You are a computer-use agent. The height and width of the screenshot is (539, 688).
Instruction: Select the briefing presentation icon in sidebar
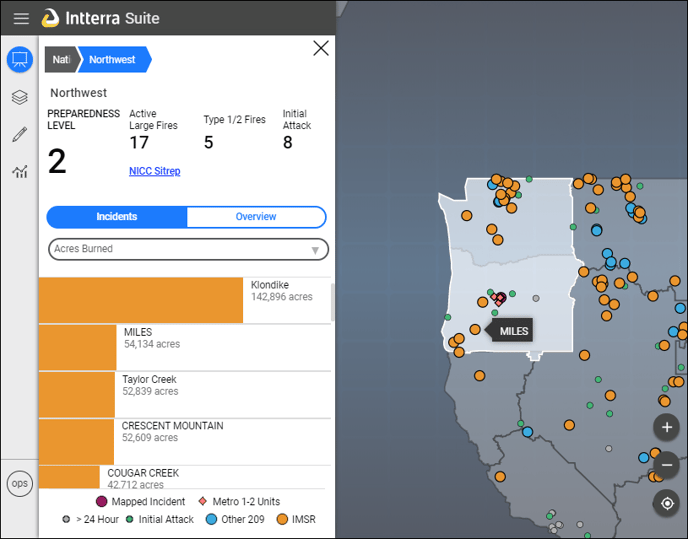click(20, 59)
